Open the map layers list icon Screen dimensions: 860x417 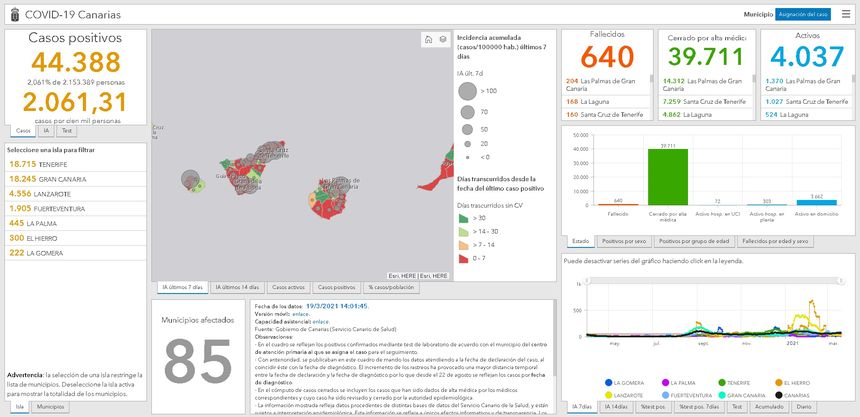coord(442,40)
